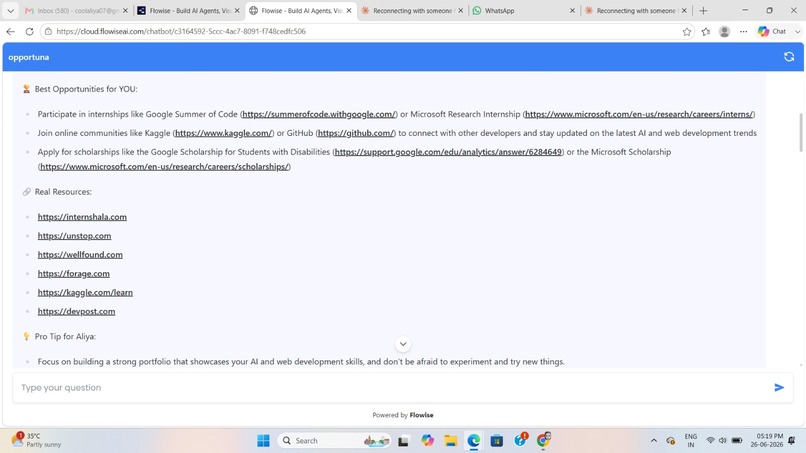
Task: Open the browser favorites list icon
Action: click(706, 31)
